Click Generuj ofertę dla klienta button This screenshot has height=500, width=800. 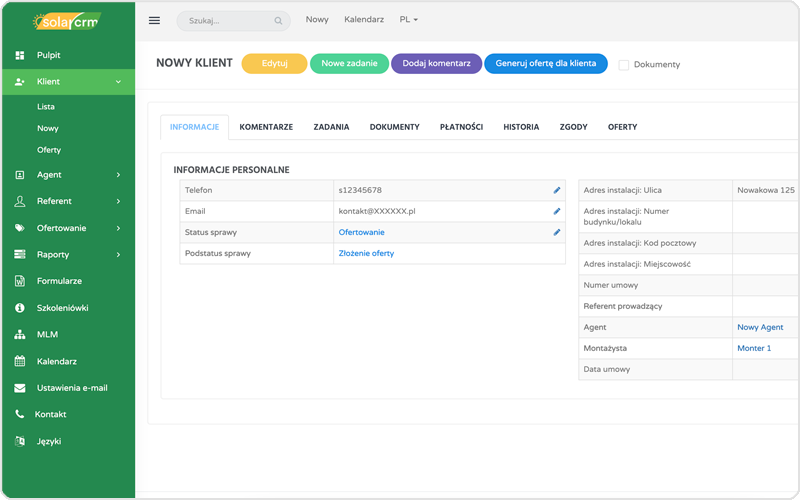click(x=545, y=64)
